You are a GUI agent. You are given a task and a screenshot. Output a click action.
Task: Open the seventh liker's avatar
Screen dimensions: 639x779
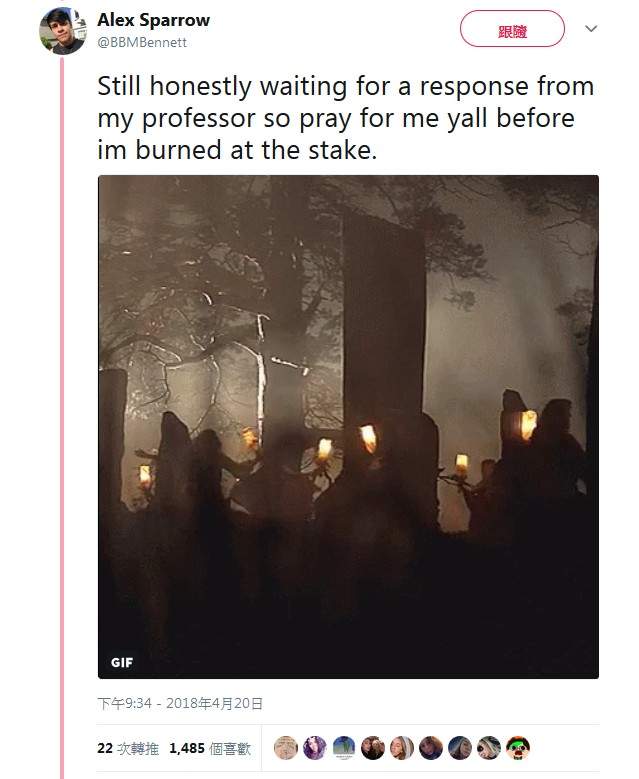click(x=460, y=748)
